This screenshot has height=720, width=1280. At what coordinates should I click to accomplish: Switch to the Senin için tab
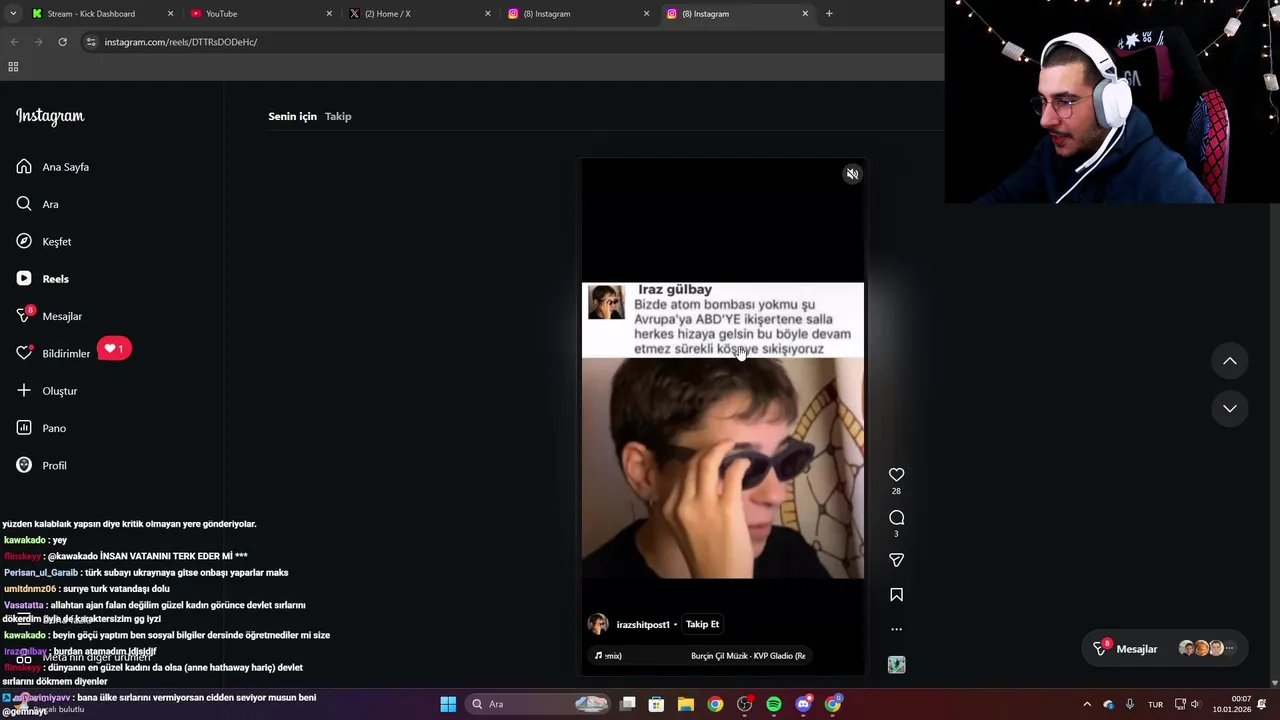pyautogui.click(x=292, y=116)
